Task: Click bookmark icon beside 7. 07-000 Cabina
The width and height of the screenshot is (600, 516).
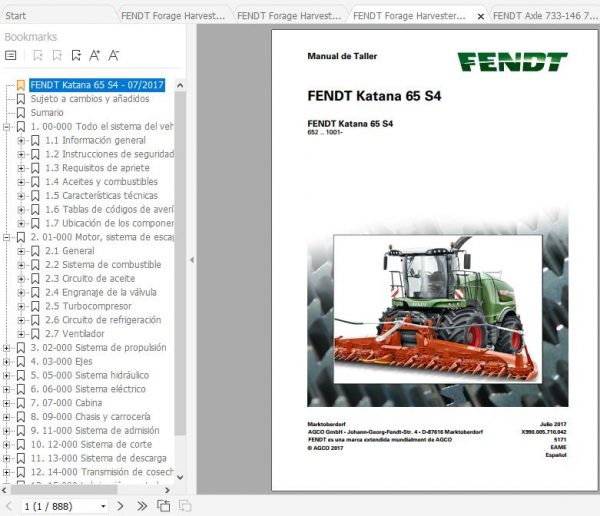Action: point(21,403)
